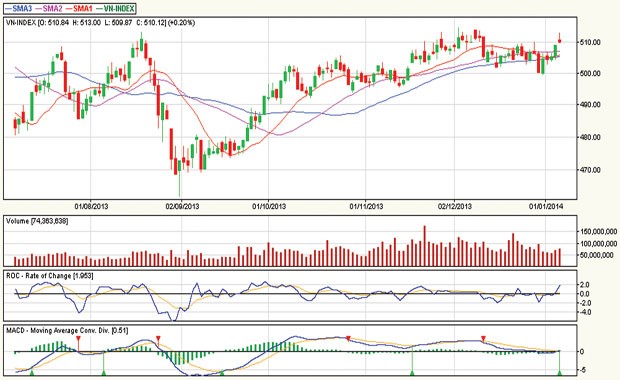Click the 510.00 price axis label
Screen dimensions: 620x380
(x=590, y=42)
